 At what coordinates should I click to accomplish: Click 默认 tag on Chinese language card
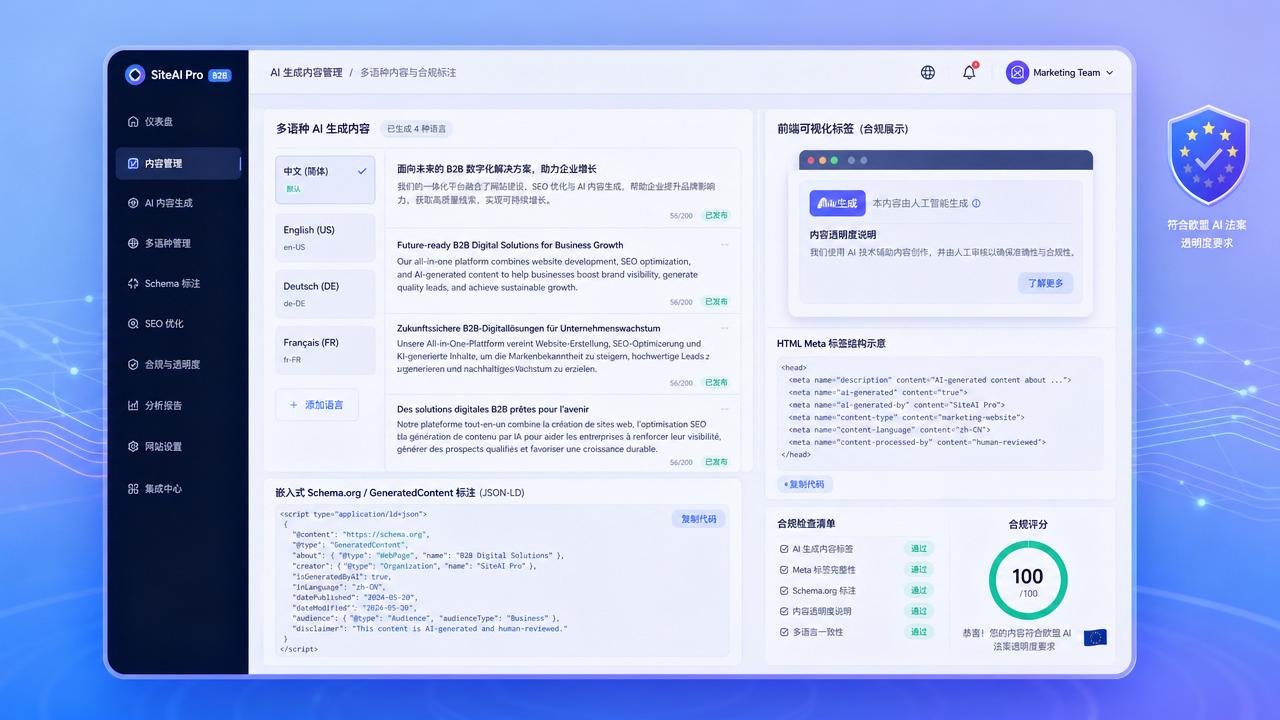[293, 189]
